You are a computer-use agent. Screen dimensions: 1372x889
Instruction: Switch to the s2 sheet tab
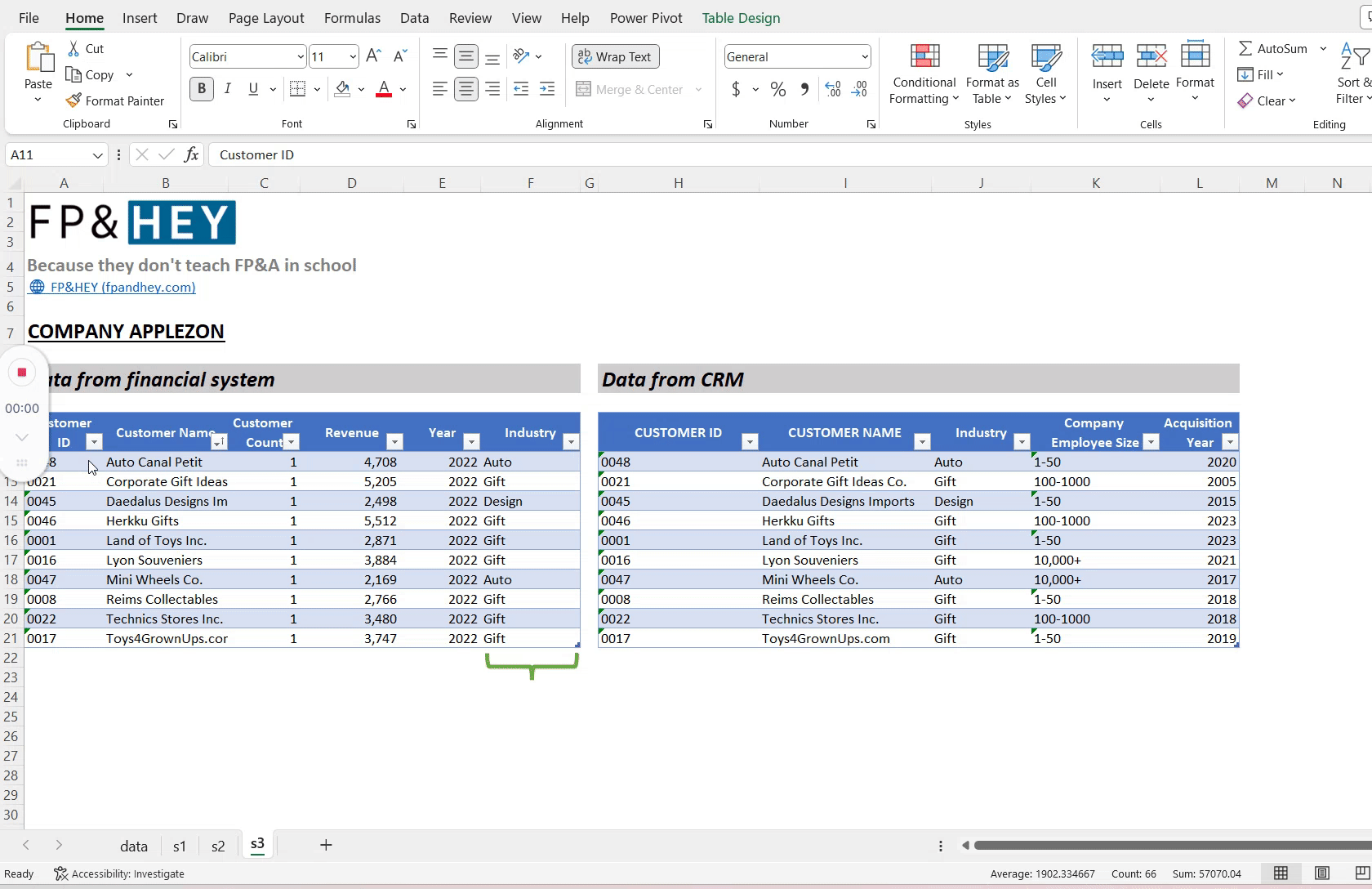click(218, 846)
